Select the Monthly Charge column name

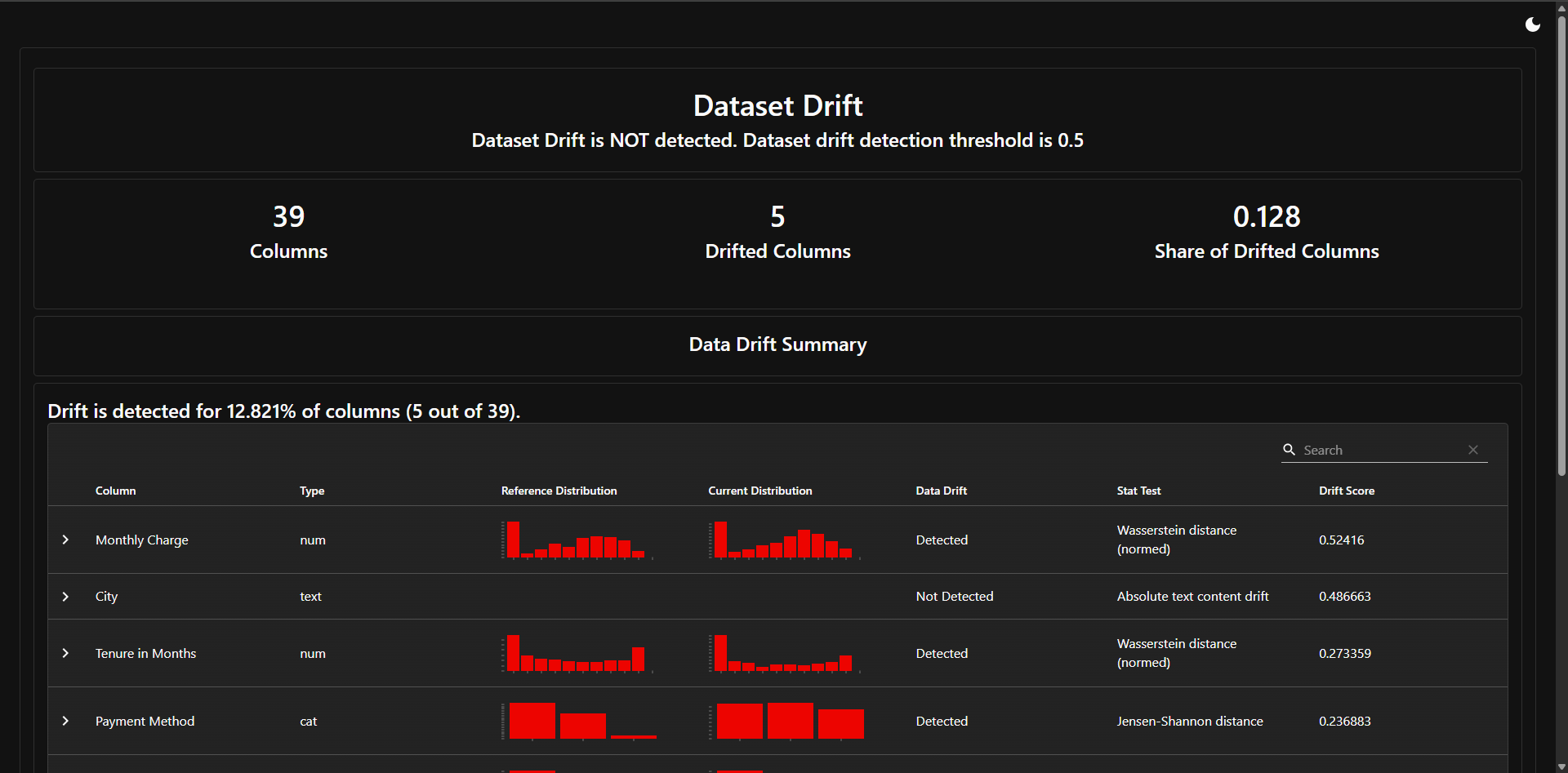point(142,540)
